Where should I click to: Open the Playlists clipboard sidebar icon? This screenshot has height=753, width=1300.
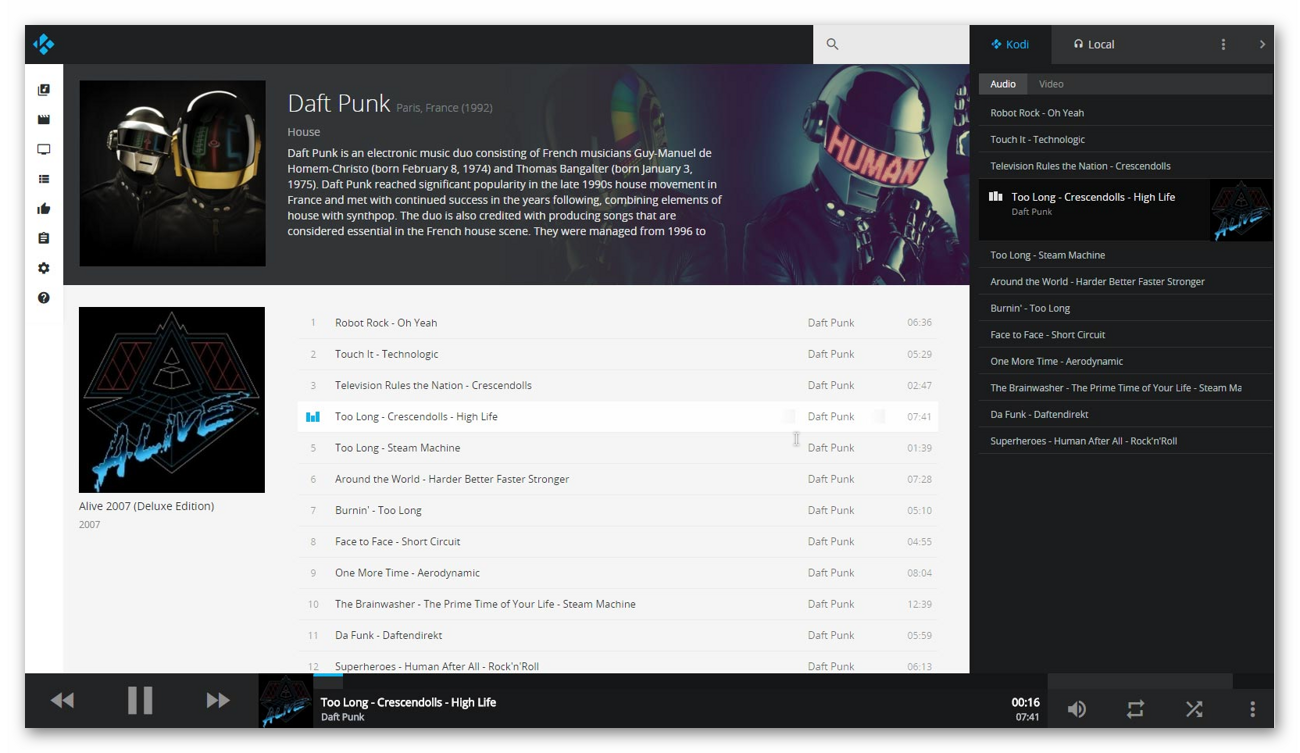44,239
